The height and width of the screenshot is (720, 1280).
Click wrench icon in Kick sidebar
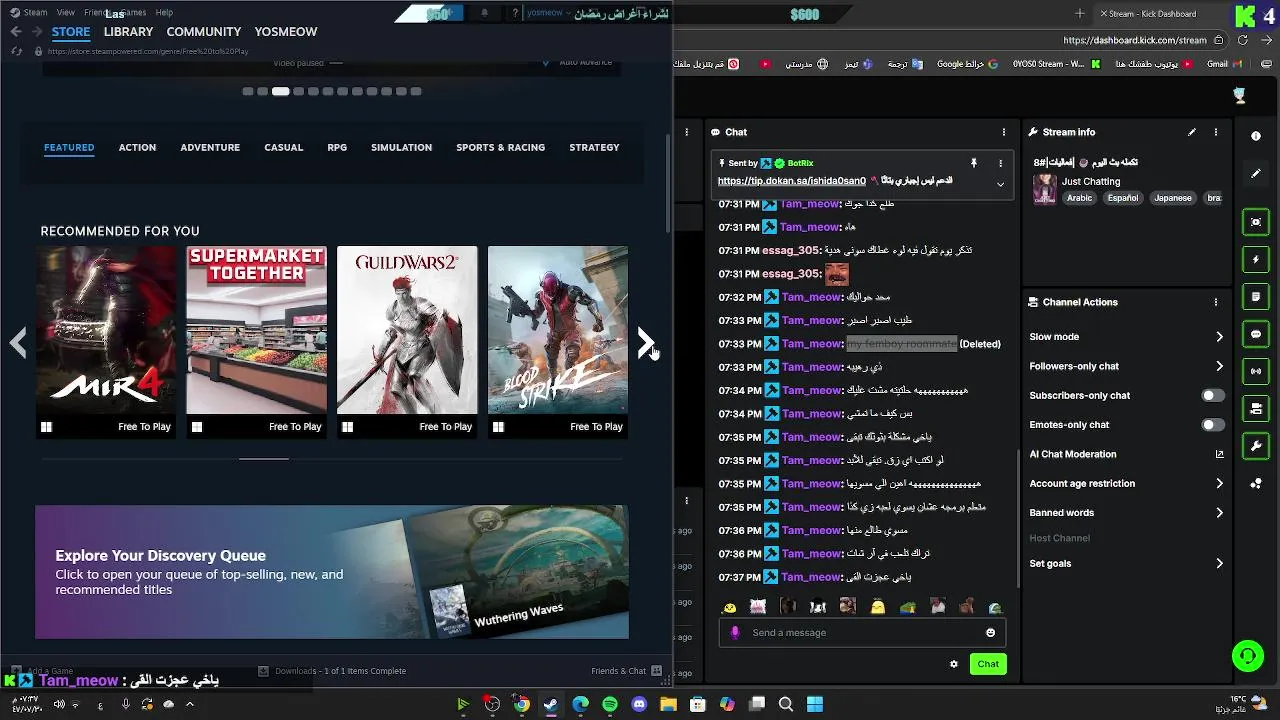(1256, 446)
